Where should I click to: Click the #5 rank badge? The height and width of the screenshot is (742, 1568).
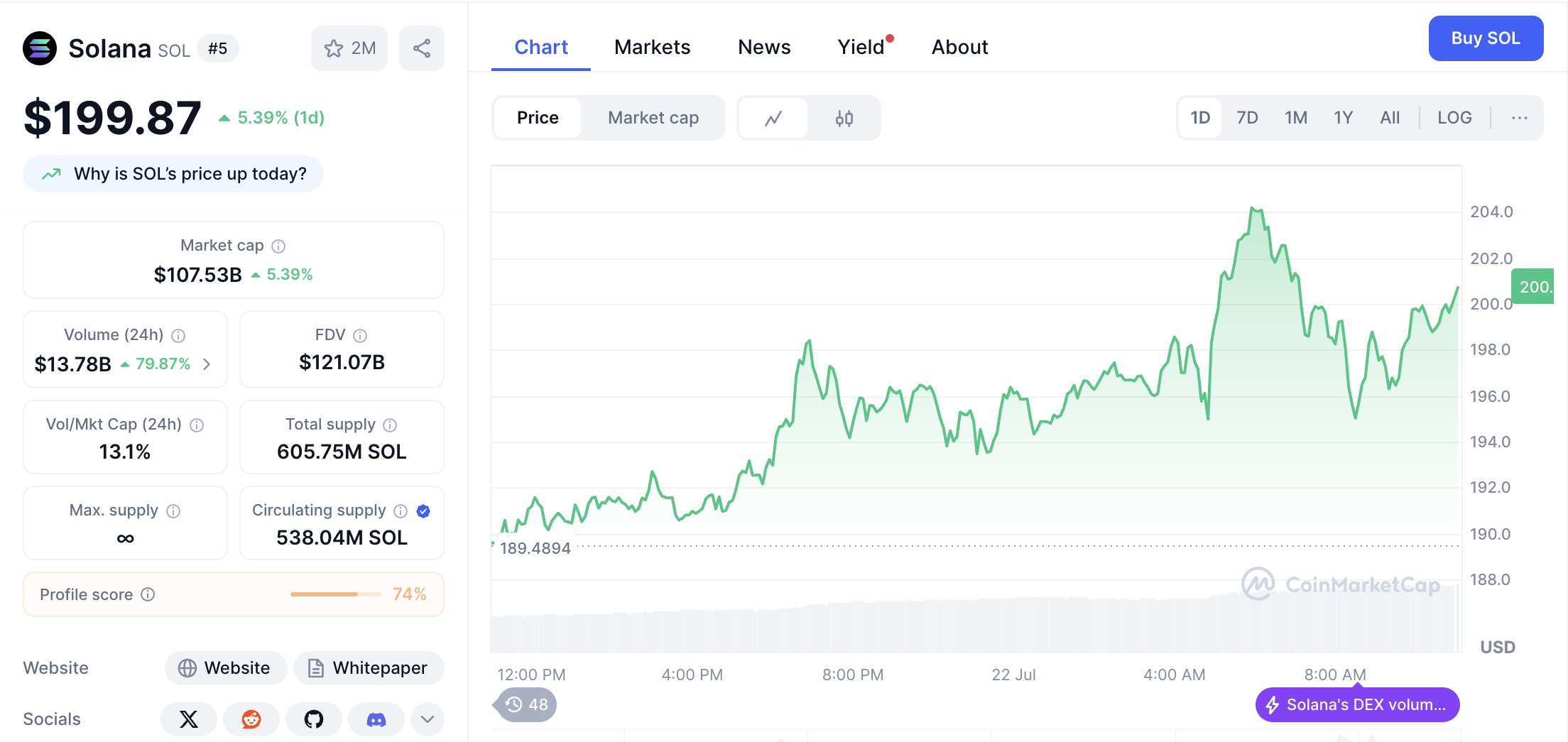click(217, 48)
